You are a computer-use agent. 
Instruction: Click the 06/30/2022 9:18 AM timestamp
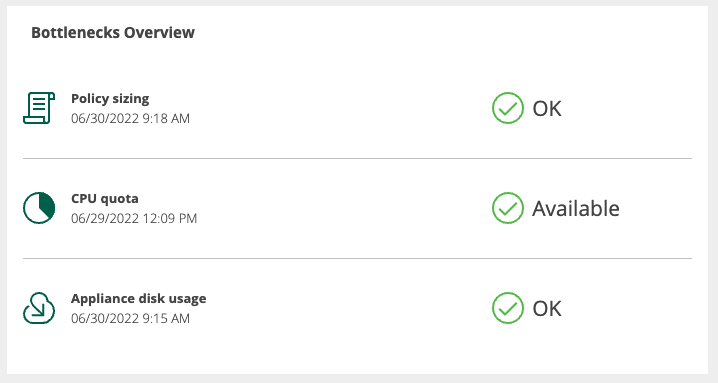[131, 118]
